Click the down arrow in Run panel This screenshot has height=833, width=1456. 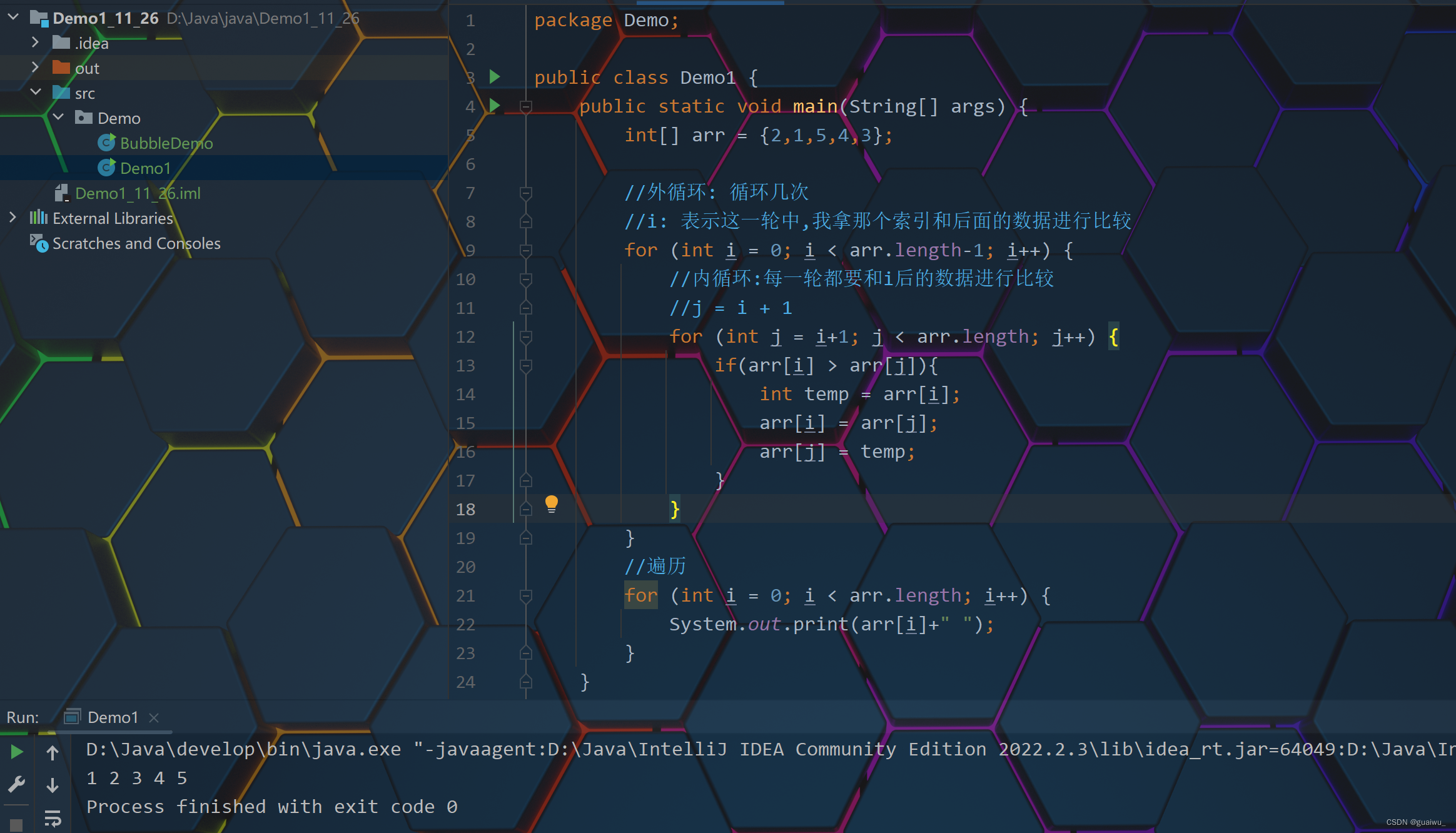pyautogui.click(x=53, y=785)
